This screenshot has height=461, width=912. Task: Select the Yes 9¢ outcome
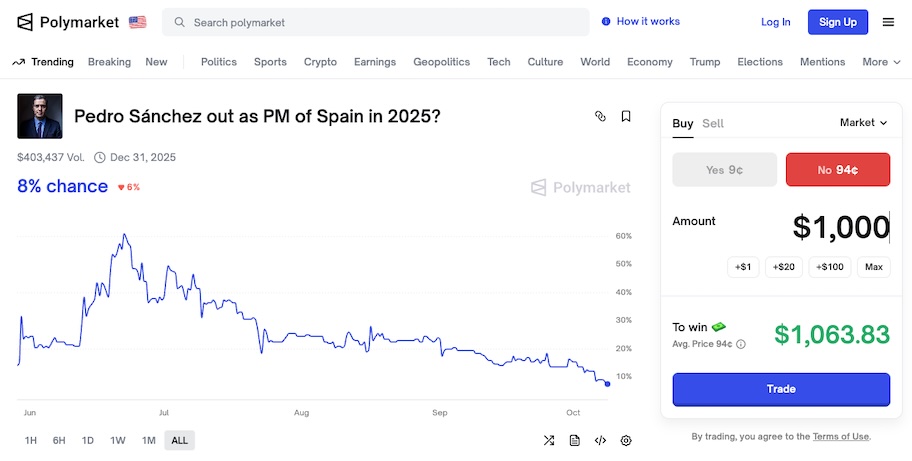coord(725,170)
